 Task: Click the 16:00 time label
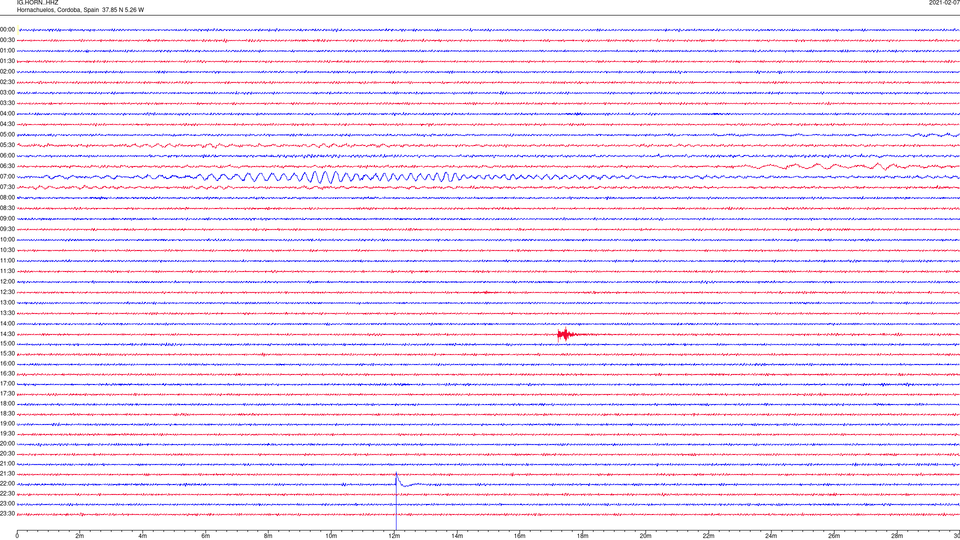7,364
